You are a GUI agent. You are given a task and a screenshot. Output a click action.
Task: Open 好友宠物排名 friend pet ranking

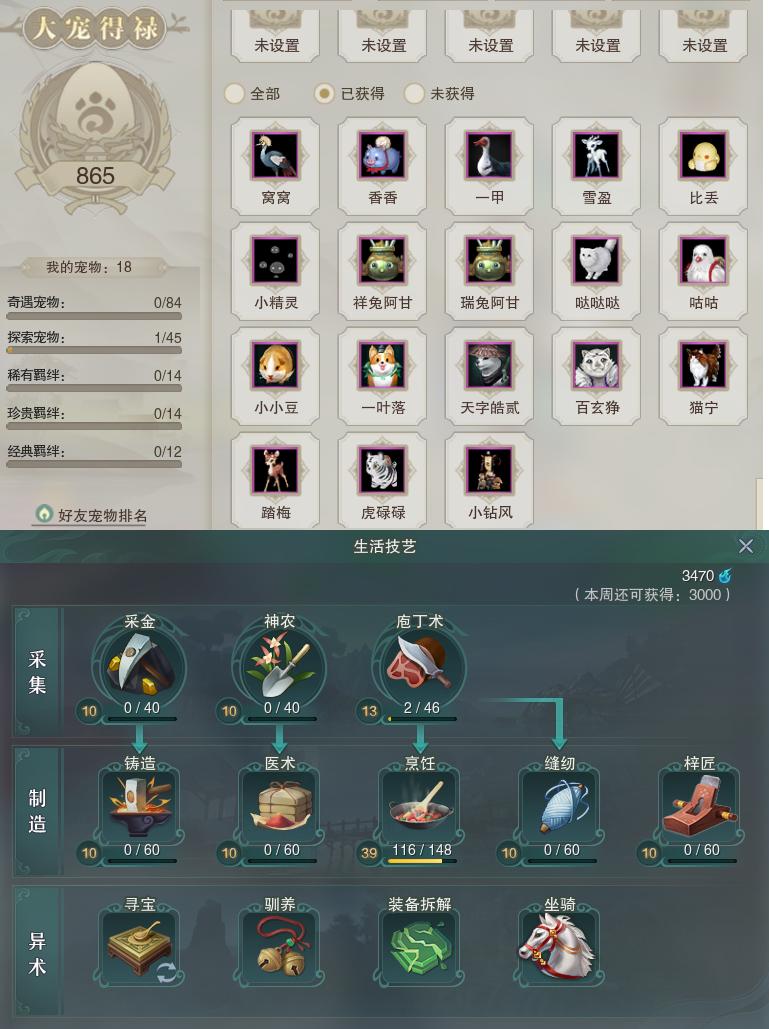pyautogui.click(x=92, y=515)
